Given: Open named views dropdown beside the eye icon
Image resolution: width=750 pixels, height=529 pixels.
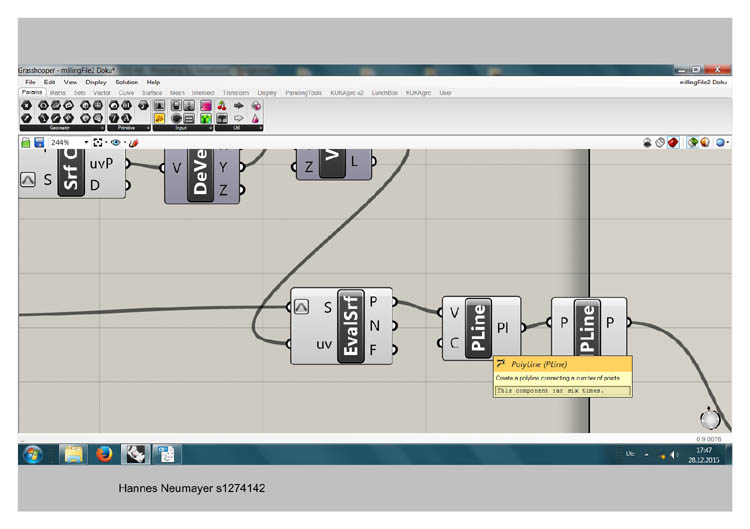Looking at the screenshot, I should (x=125, y=143).
